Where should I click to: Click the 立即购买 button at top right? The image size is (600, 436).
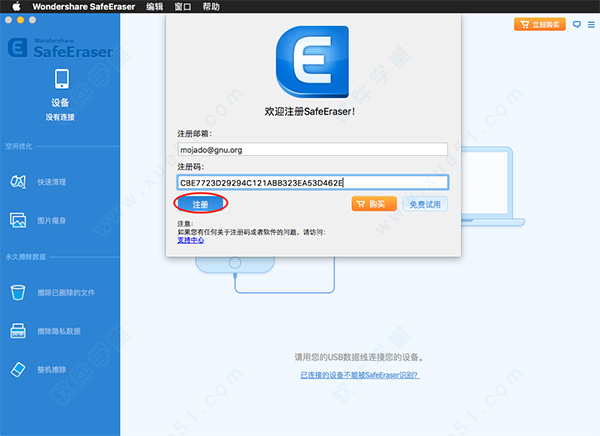pos(540,24)
